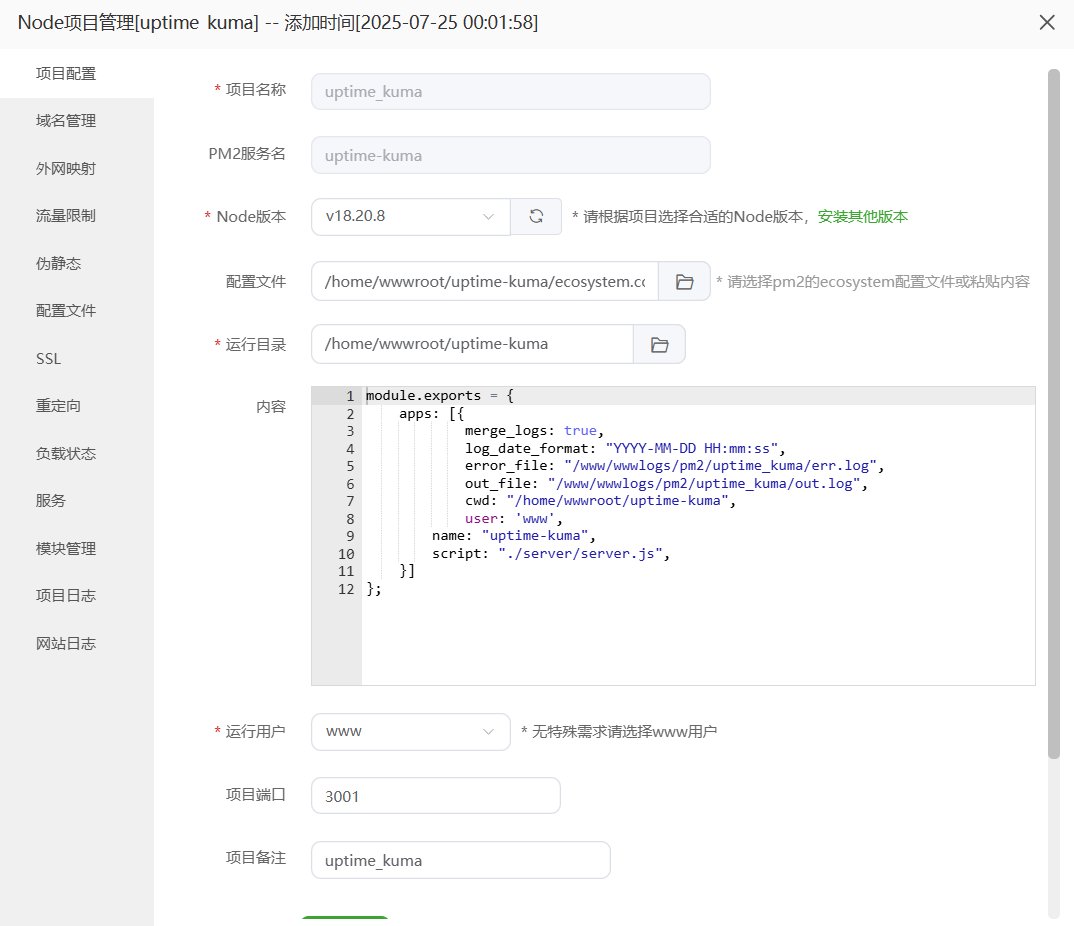
Task: Click the dialog vertical scrollbar
Action: pyautogui.click(x=1054, y=414)
